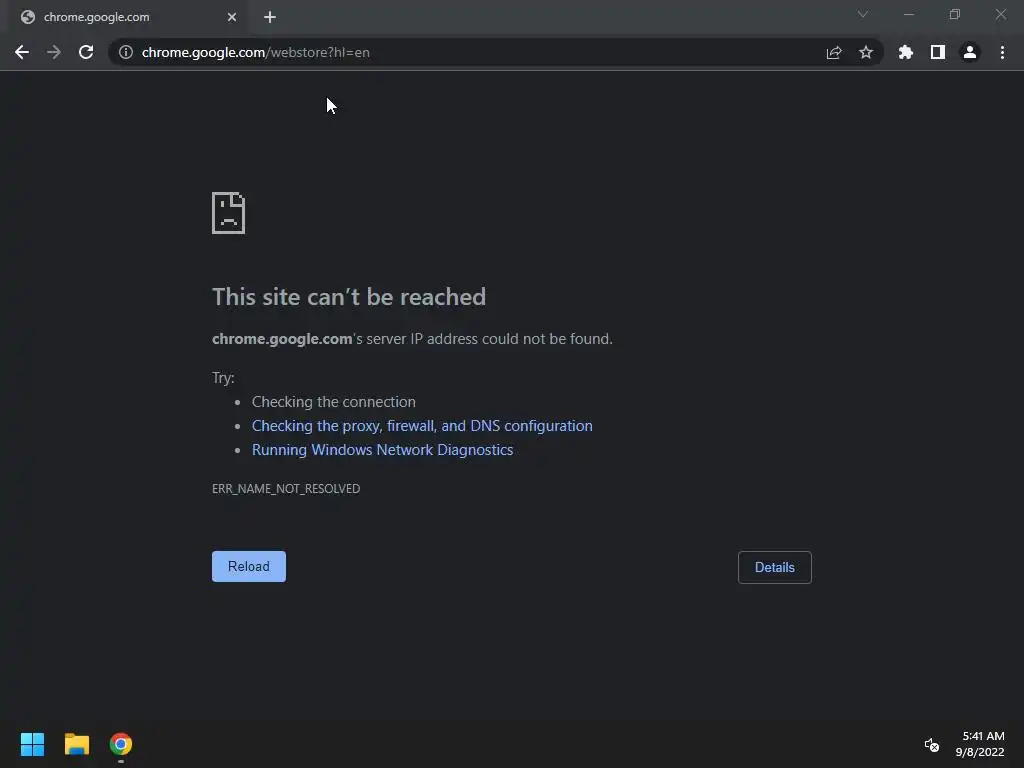Click the 'Checking the connection' suggestion text

pos(334,402)
